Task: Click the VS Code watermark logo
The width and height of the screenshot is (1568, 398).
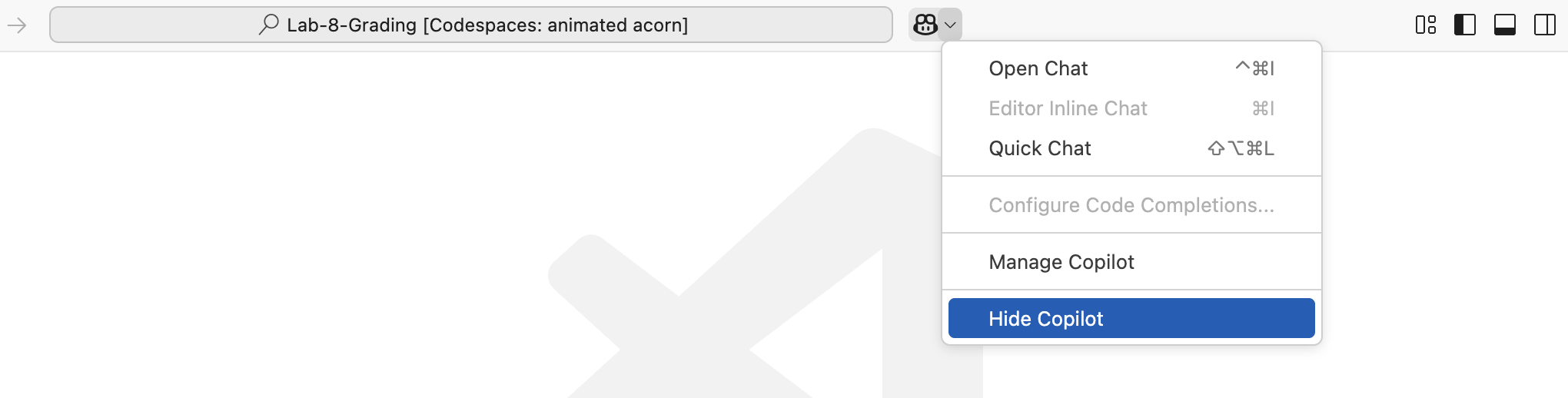Action: tap(765, 263)
